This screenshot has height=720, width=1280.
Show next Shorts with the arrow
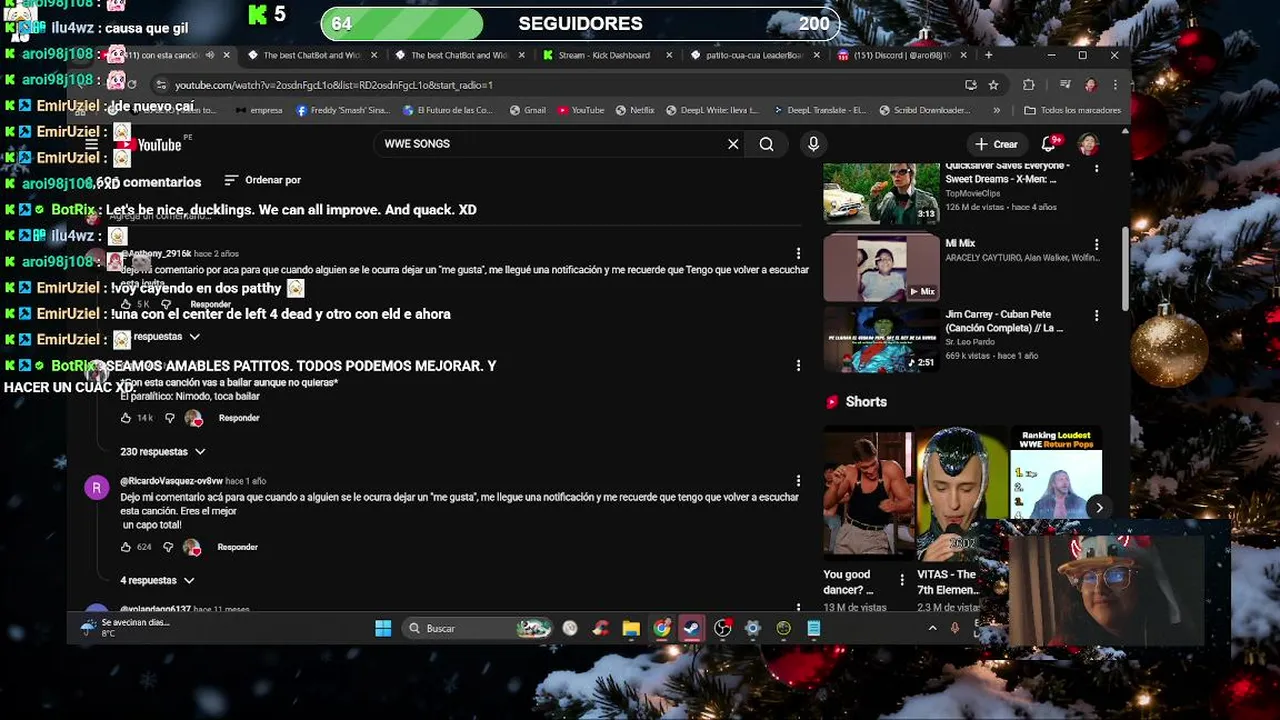1098,507
